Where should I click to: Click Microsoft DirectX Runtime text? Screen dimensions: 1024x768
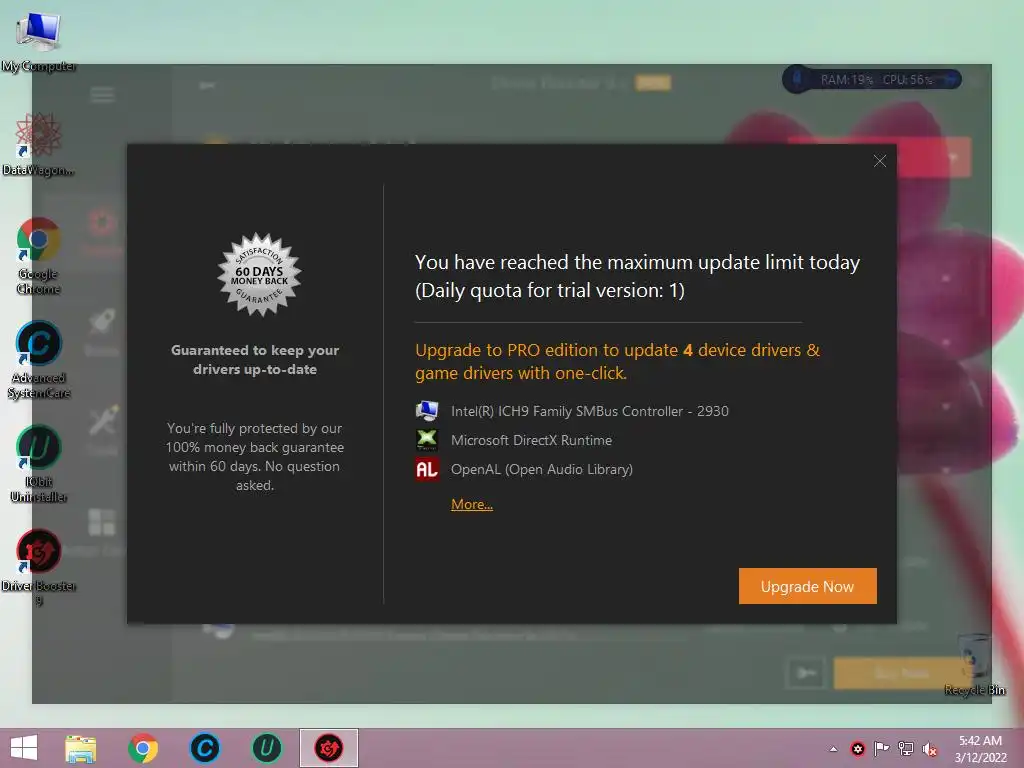point(531,440)
